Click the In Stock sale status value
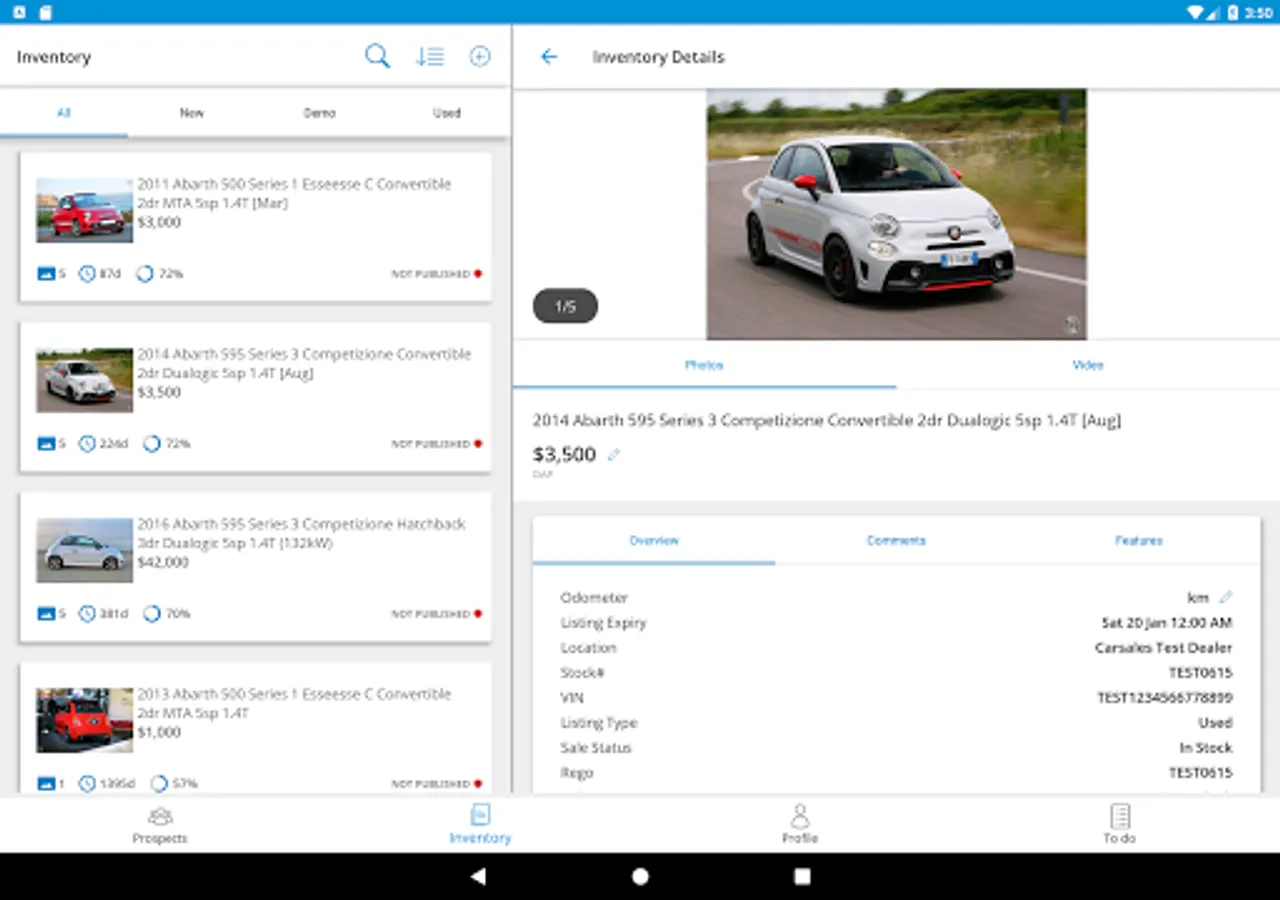 (x=1206, y=748)
